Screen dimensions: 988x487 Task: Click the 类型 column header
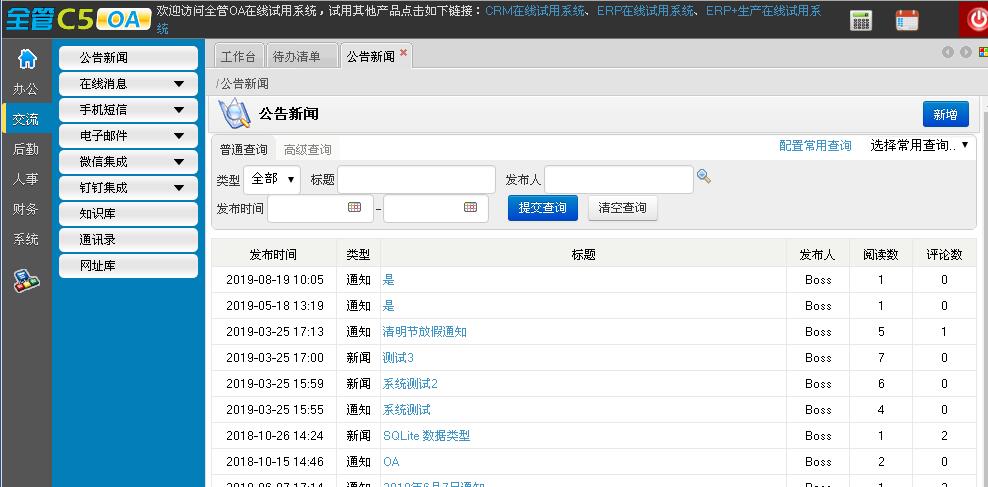point(359,255)
